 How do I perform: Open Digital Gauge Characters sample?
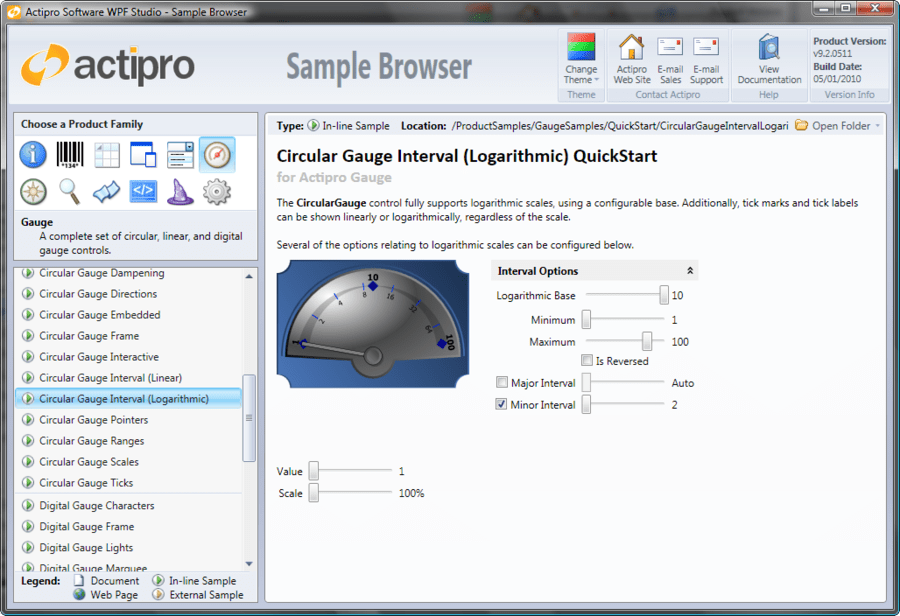(x=97, y=505)
